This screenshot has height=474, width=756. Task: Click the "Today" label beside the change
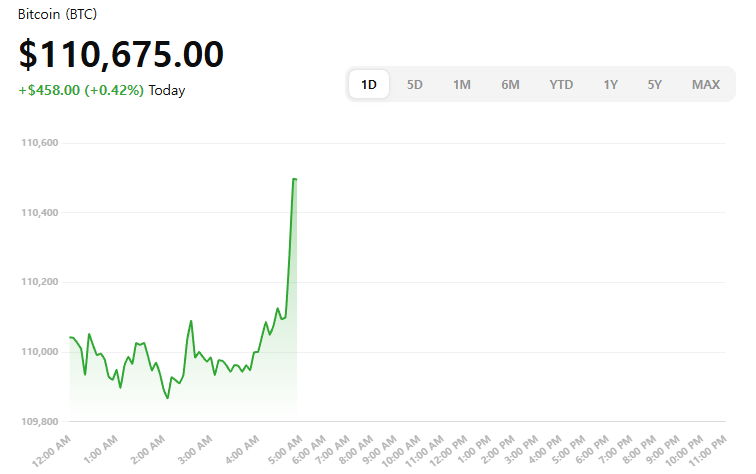167,90
